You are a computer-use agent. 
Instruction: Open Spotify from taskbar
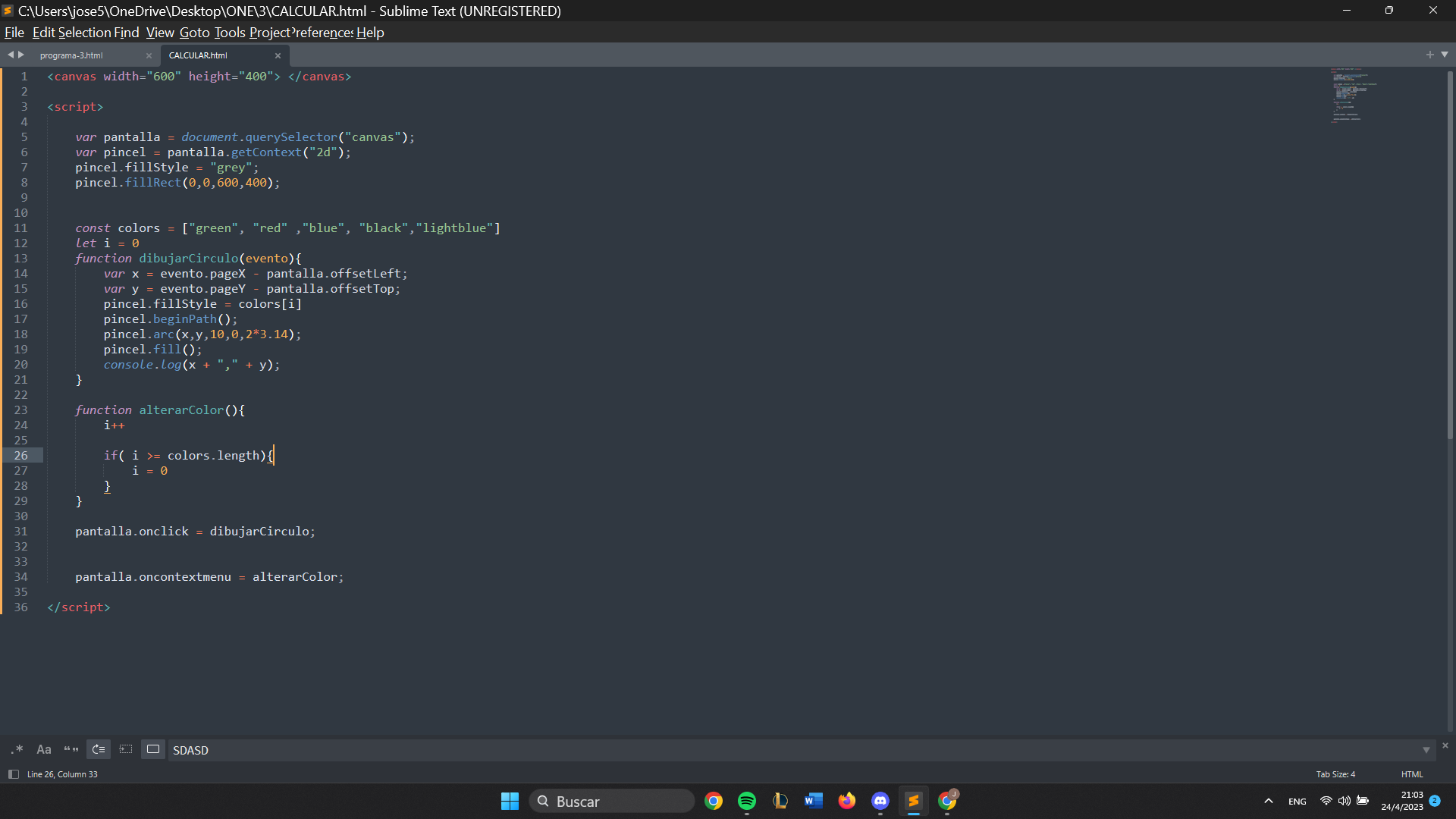(747, 801)
